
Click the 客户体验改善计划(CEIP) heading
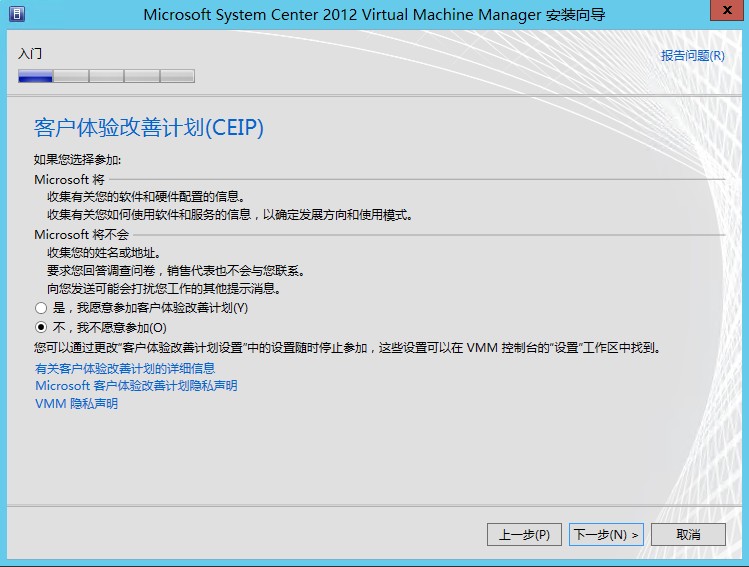click(149, 128)
